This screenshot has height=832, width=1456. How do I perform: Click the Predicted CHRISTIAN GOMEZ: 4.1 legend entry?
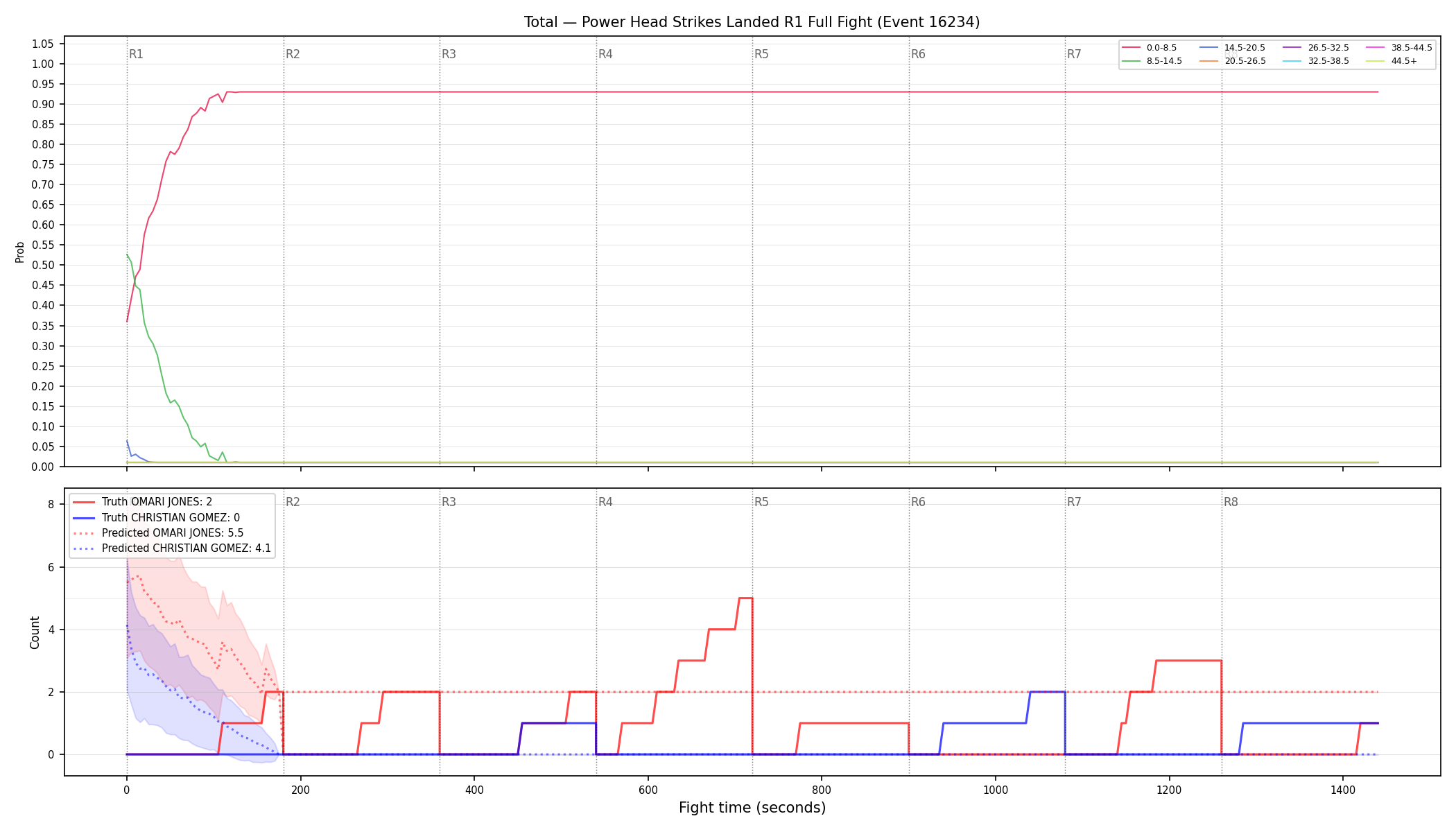[x=172, y=548]
